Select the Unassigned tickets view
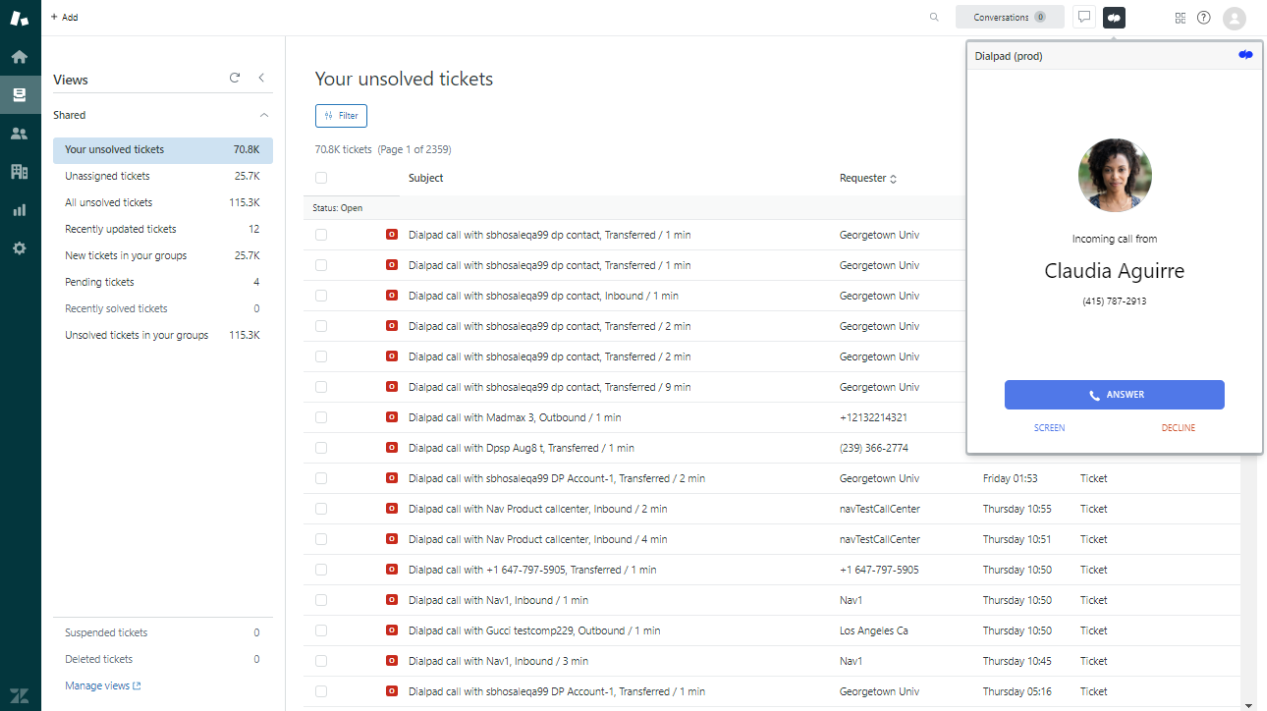 tap(163, 176)
